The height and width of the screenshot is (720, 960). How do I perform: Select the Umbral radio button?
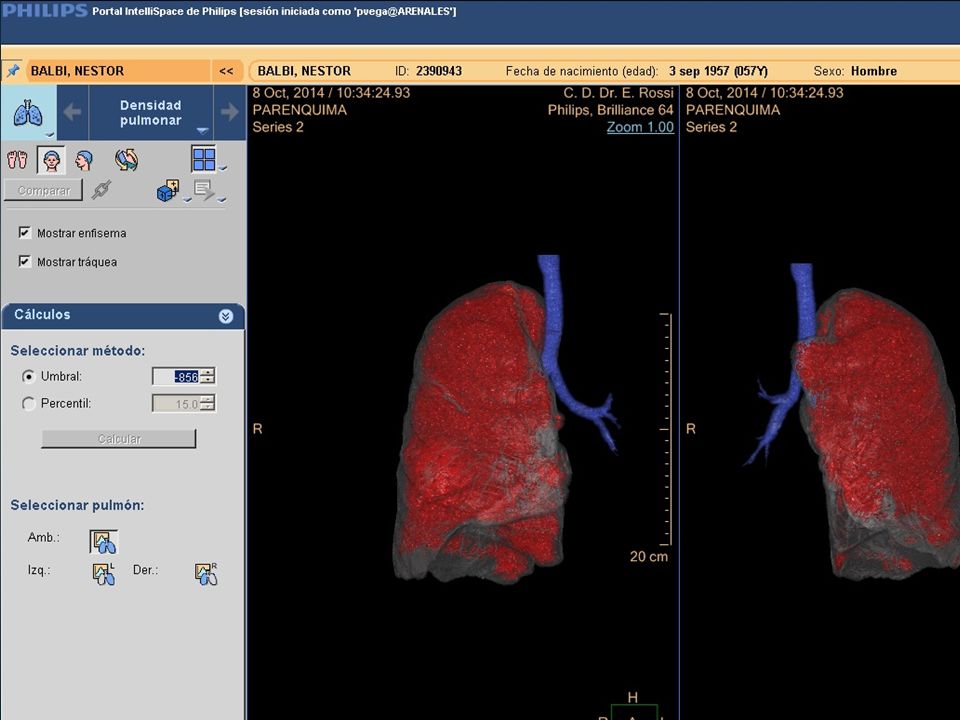coord(28,377)
